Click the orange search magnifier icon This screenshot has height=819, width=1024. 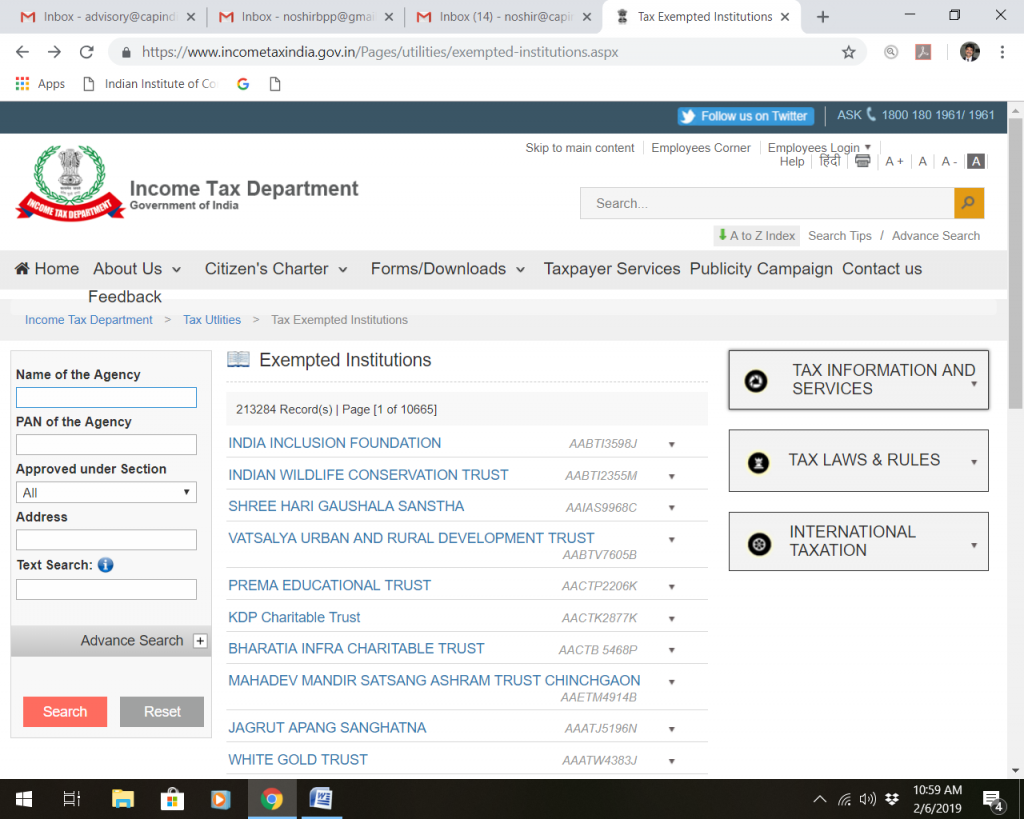[x=968, y=203]
